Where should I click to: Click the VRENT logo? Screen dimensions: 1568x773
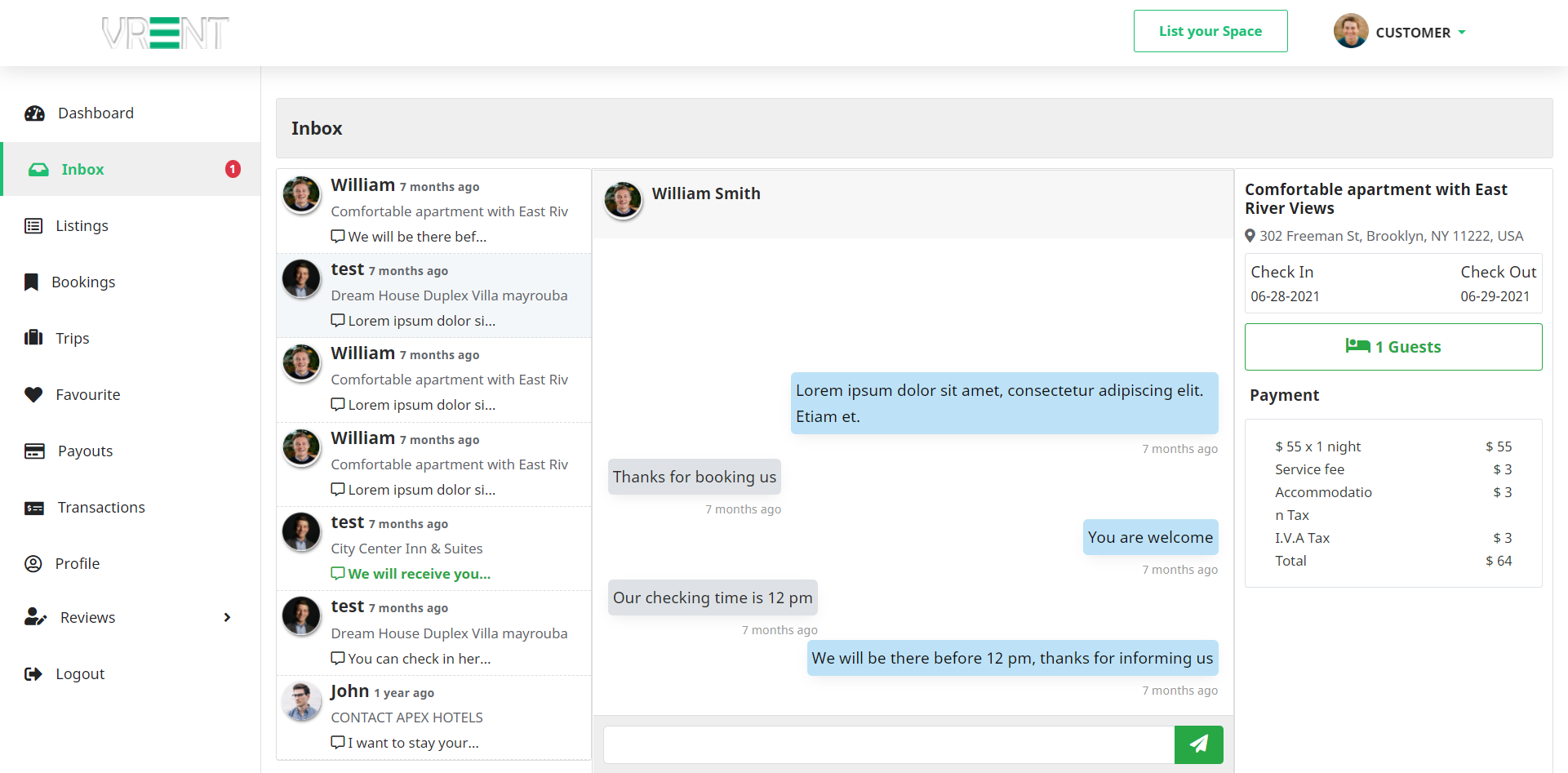pyautogui.click(x=166, y=33)
